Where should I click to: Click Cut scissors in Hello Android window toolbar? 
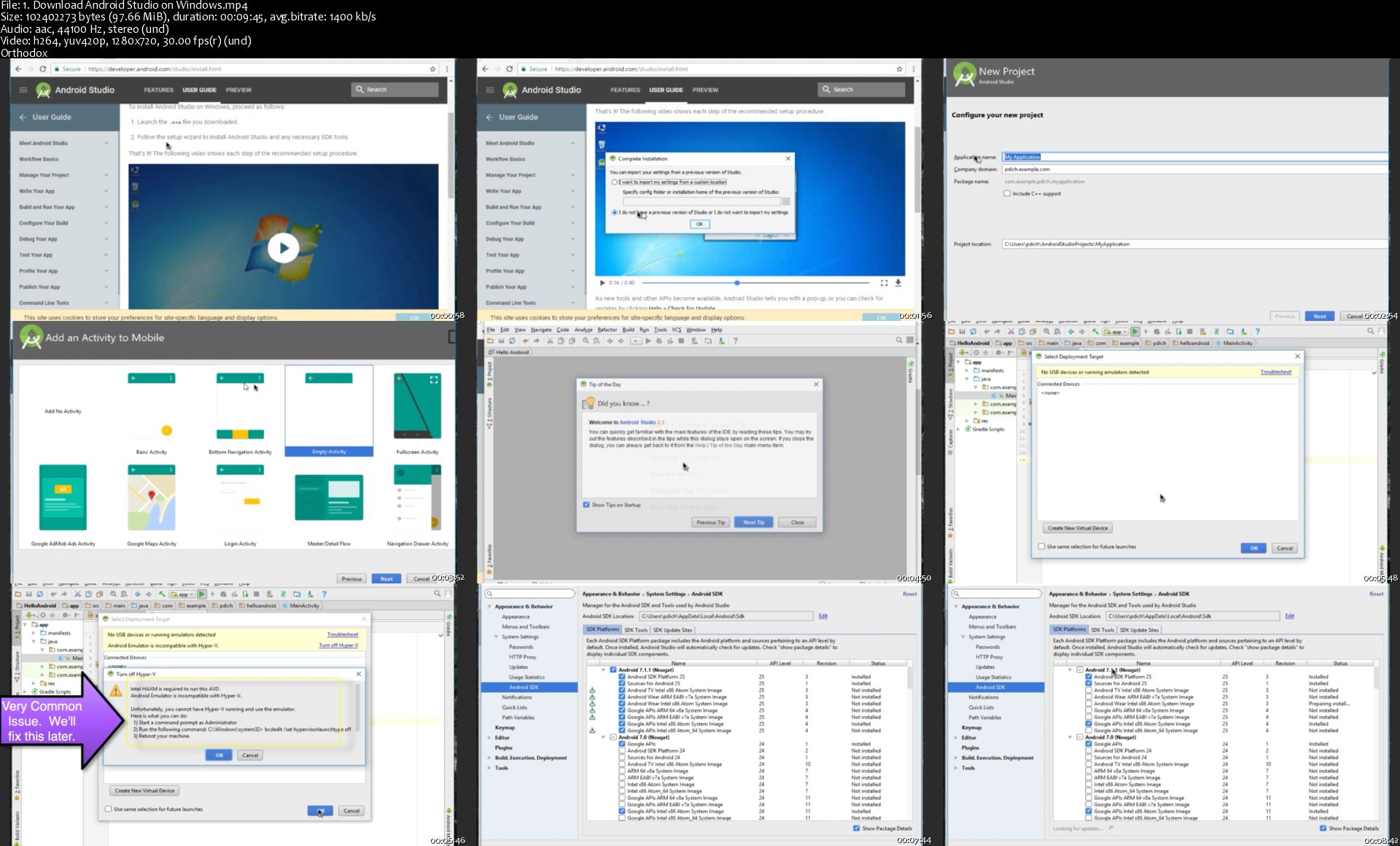[551, 341]
